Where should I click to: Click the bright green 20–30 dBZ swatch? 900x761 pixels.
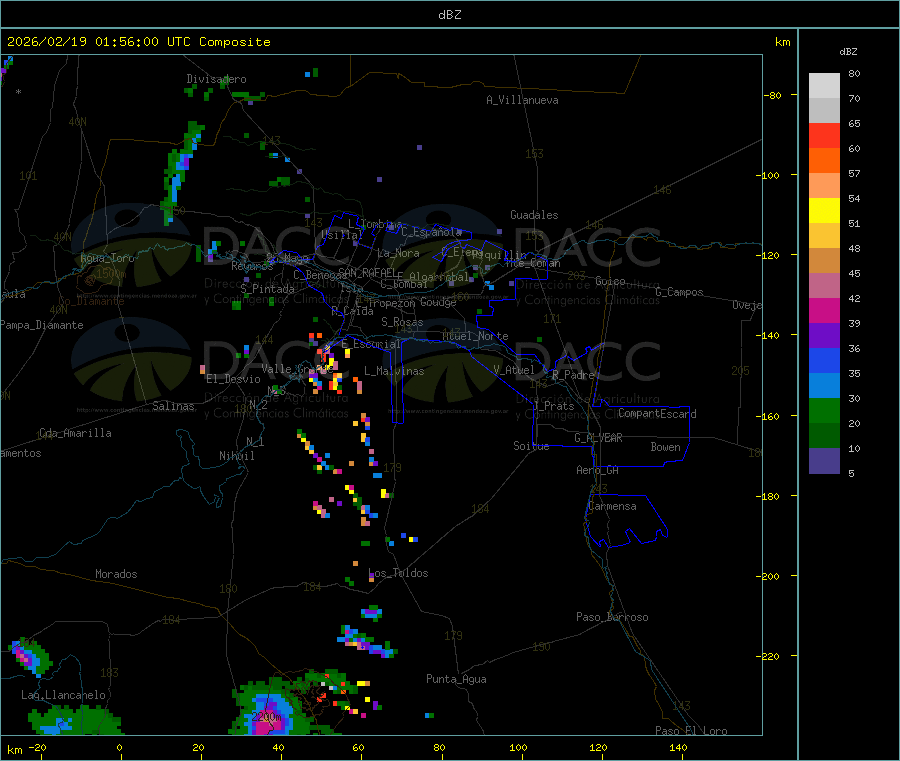(x=824, y=410)
